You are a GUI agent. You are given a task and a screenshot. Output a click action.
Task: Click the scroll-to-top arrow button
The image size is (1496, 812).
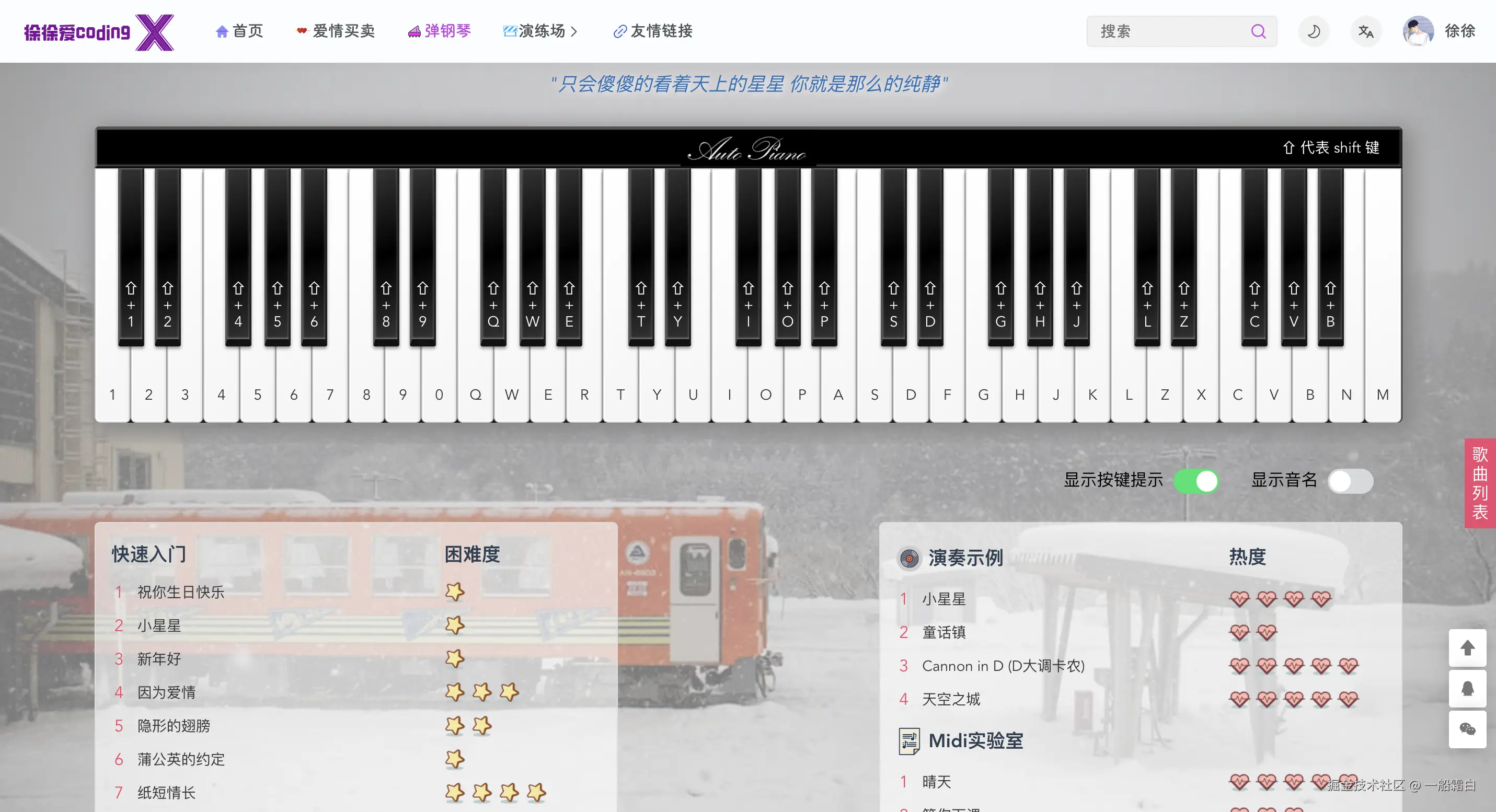pos(1467,648)
